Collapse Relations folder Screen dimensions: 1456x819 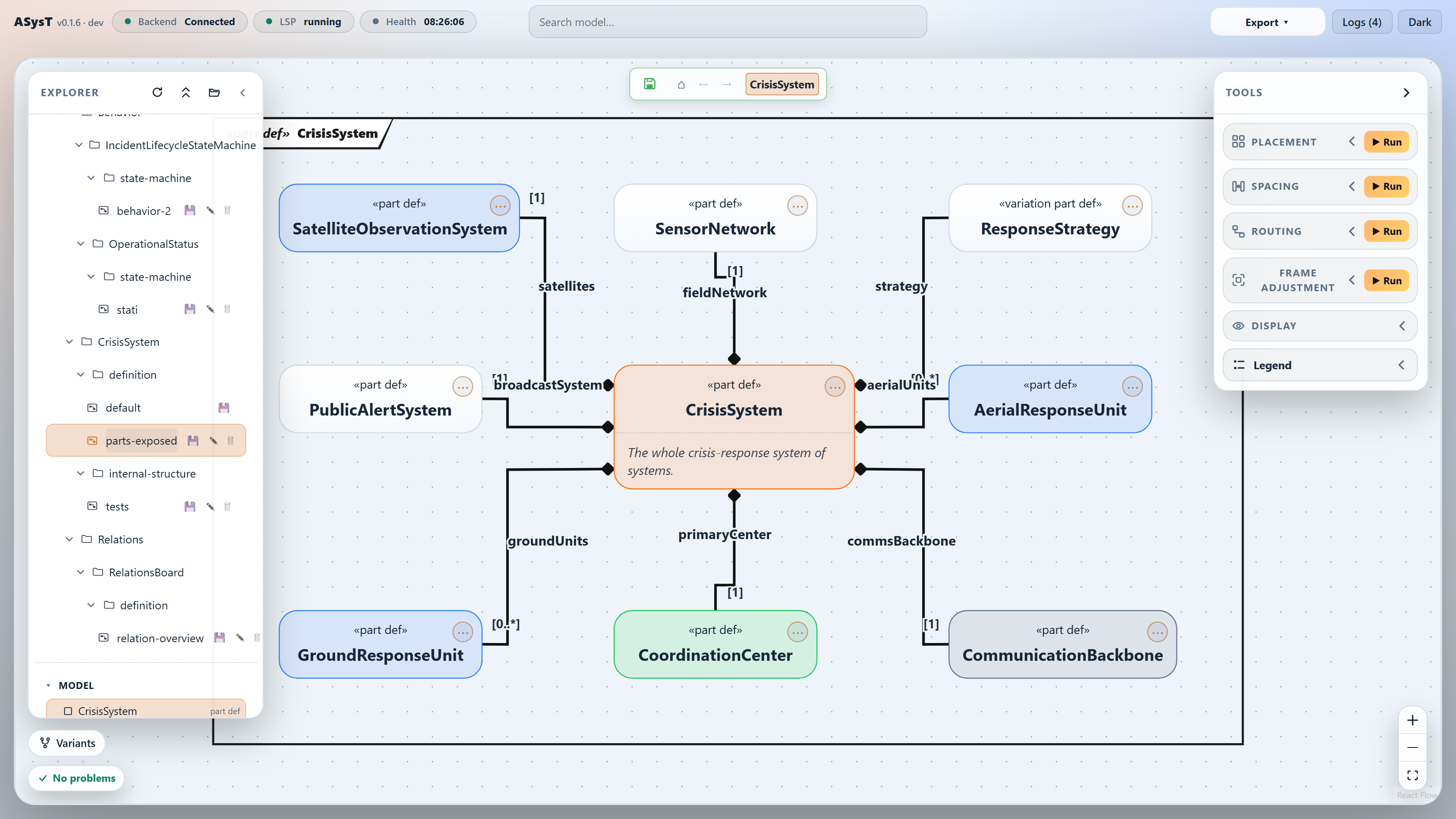[x=69, y=539]
